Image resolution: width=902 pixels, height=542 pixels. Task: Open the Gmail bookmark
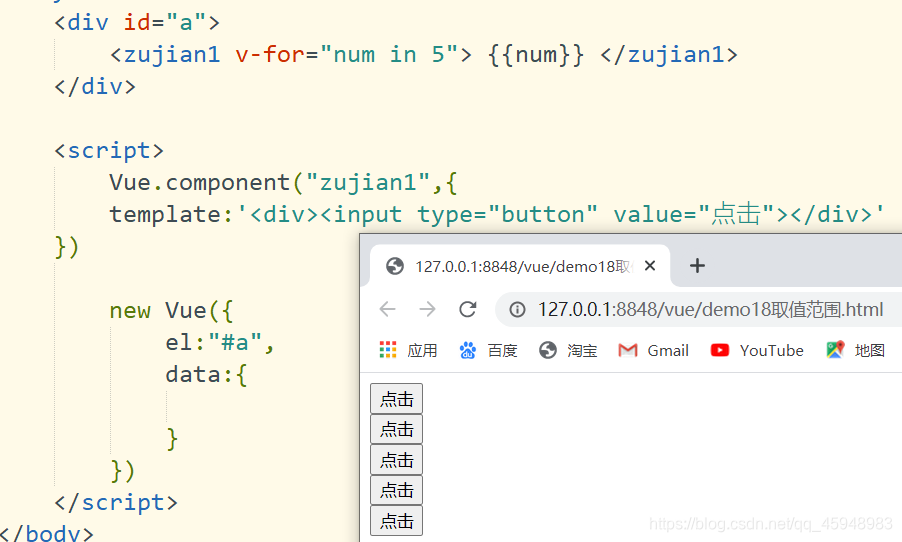click(x=653, y=350)
